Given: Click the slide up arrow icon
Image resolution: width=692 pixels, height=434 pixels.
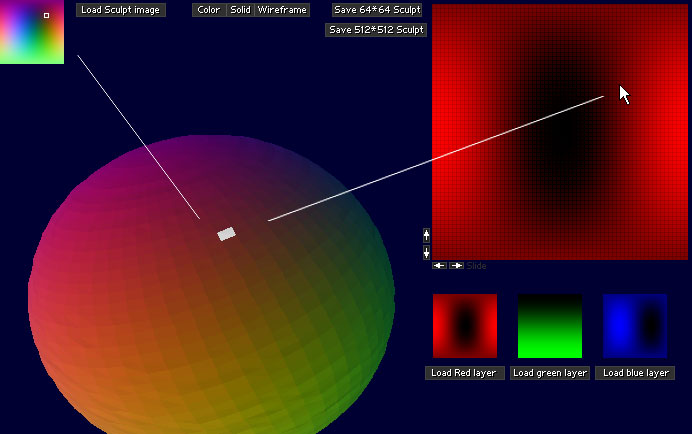Looking at the screenshot, I should pyautogui.click(x=426, y=236).
